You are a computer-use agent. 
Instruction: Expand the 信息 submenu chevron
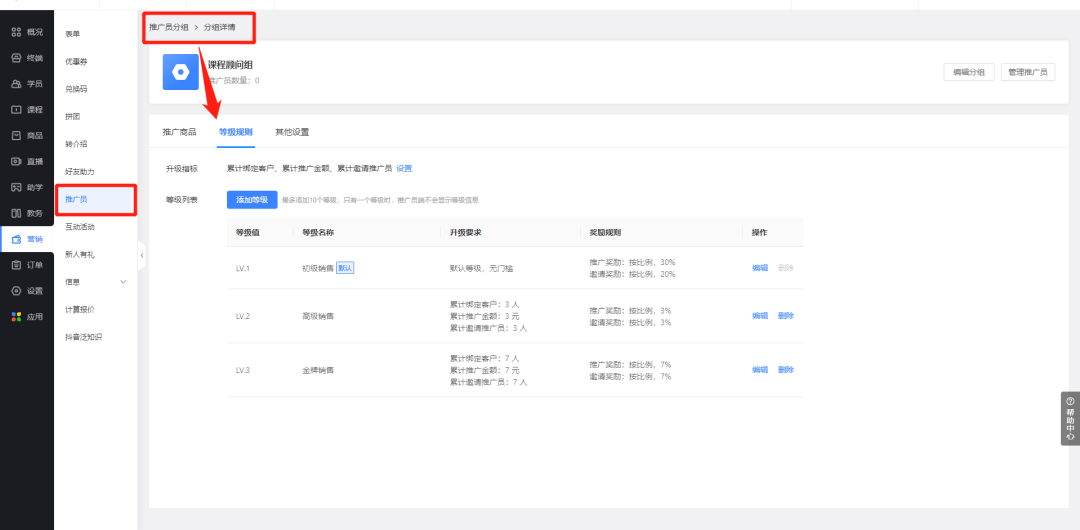tap(123, 282)
